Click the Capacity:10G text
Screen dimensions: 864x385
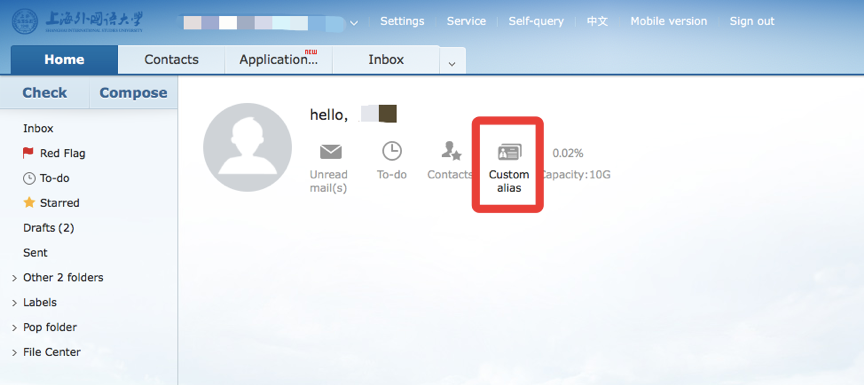[576, 175]
